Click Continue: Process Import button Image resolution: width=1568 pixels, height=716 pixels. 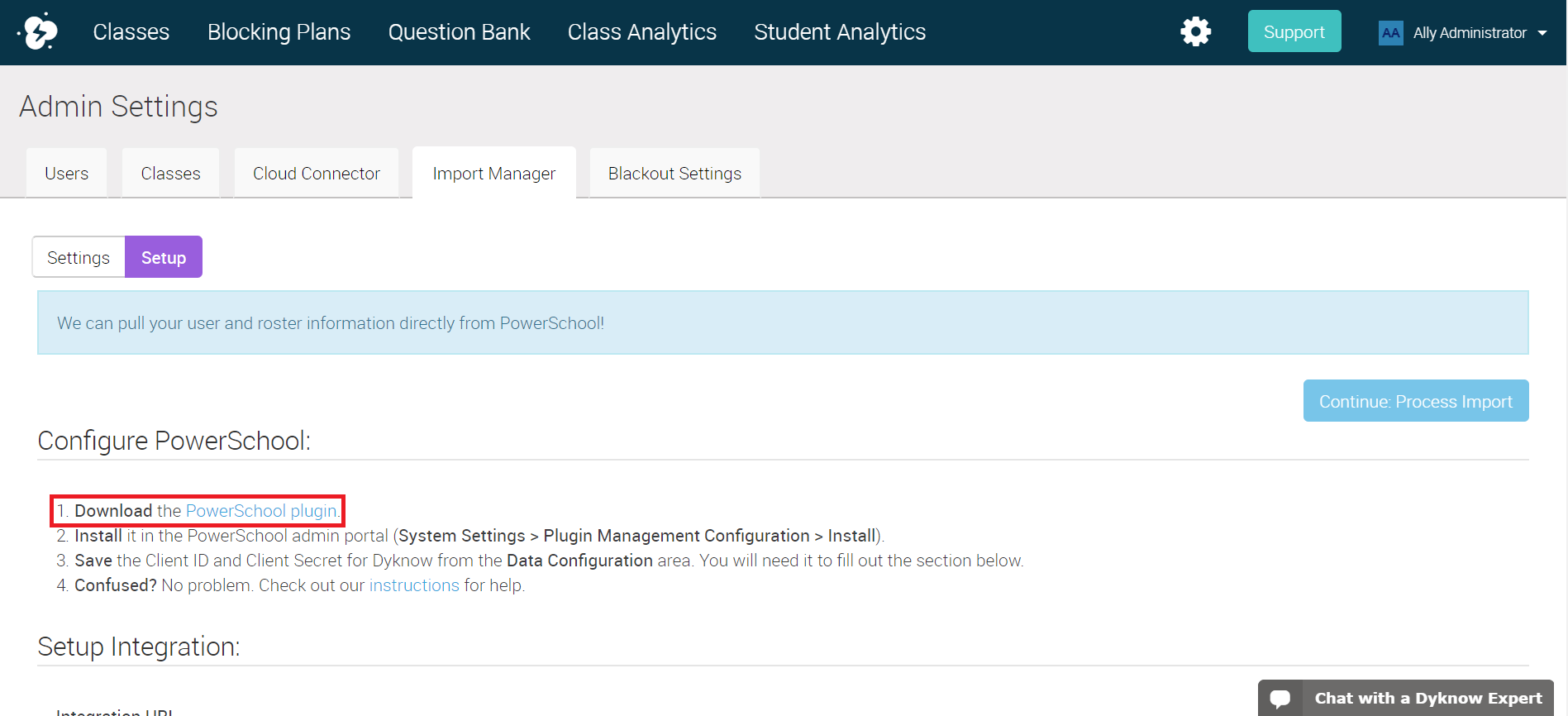pyautogui.click(x=1415, y=401)
